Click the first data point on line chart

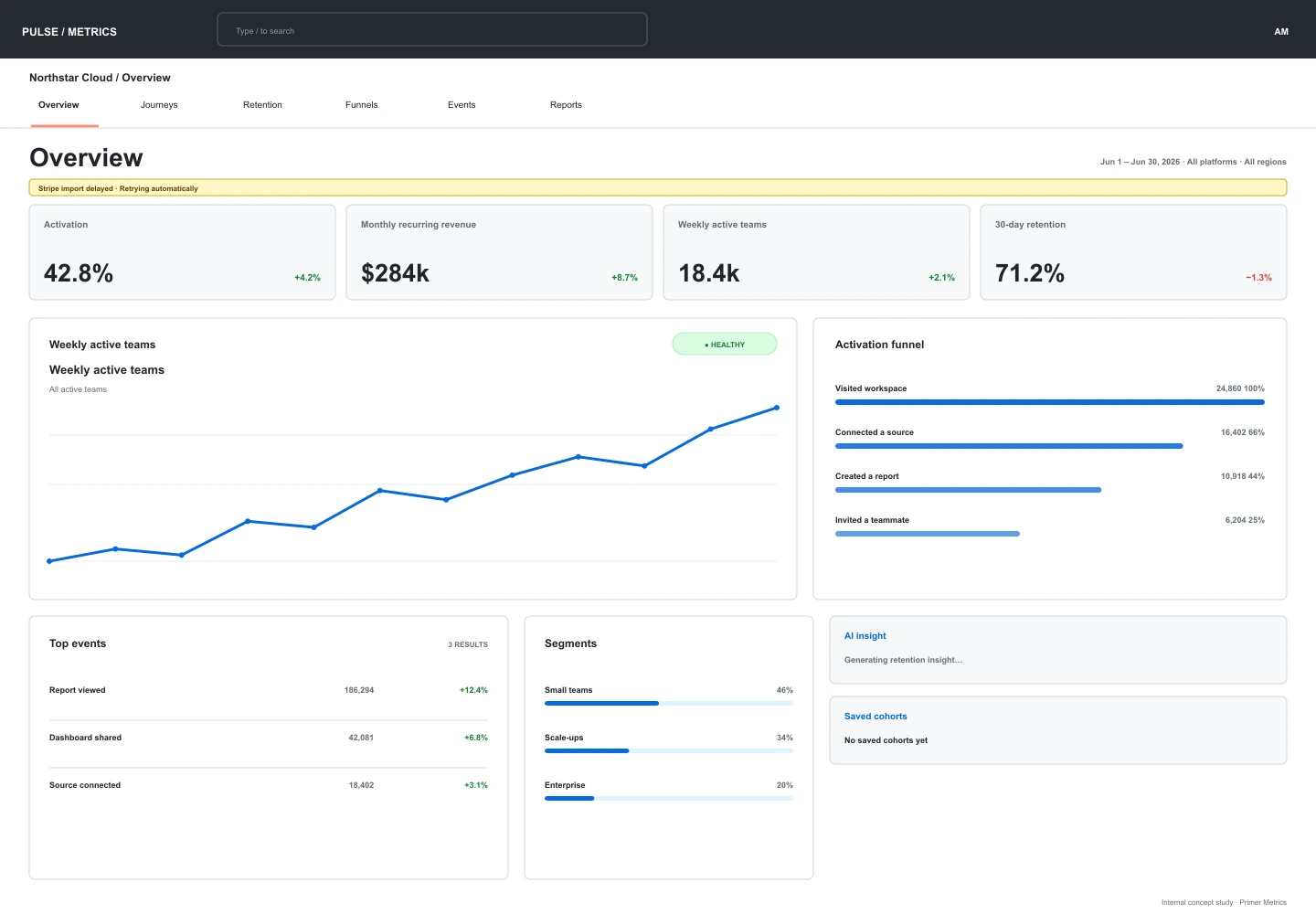coord(49,561)
